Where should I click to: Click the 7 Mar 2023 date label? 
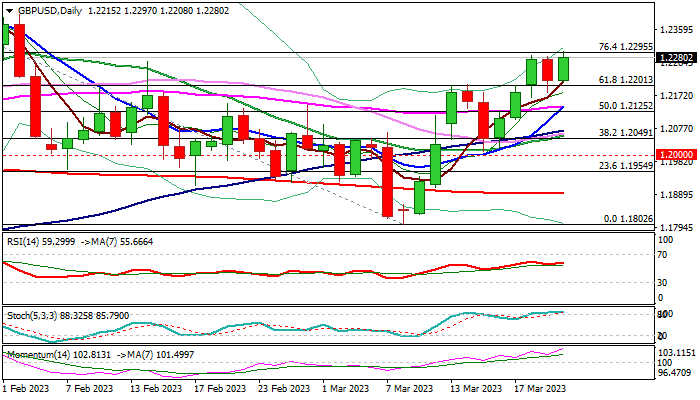[x=410, y=388]
